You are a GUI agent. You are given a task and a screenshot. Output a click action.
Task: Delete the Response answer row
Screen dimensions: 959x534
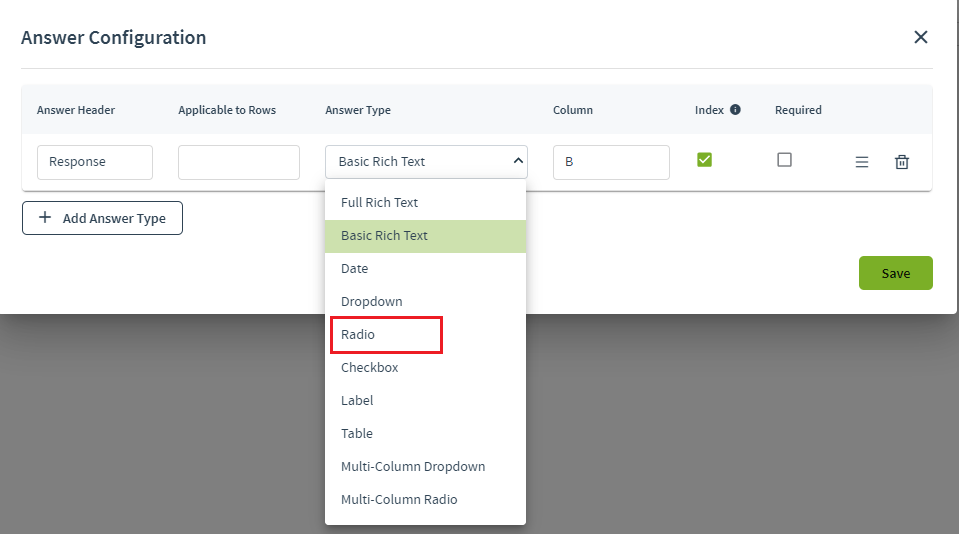click(902, 162)
